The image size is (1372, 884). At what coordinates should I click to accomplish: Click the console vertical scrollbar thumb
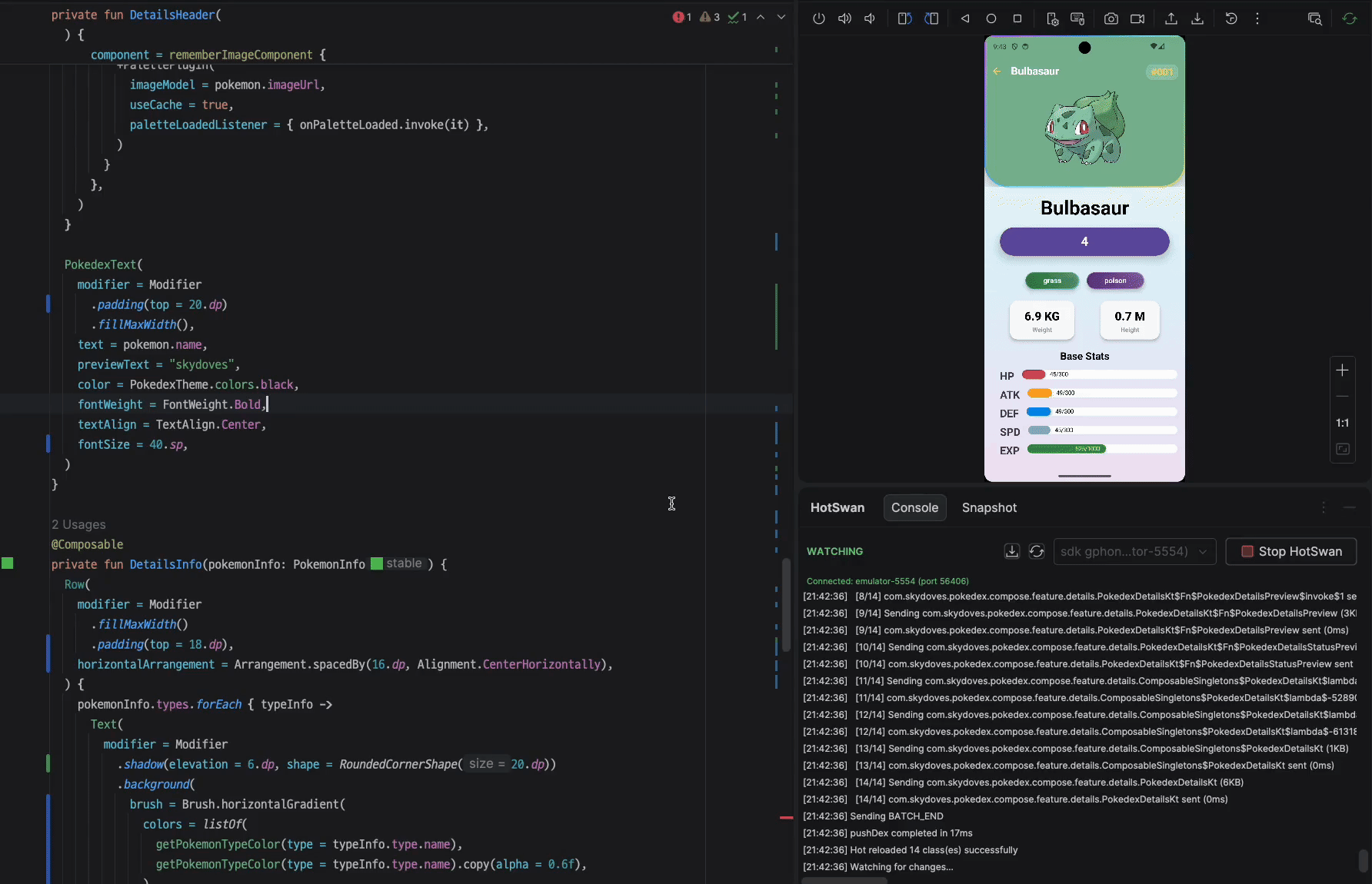(1364, 860)
